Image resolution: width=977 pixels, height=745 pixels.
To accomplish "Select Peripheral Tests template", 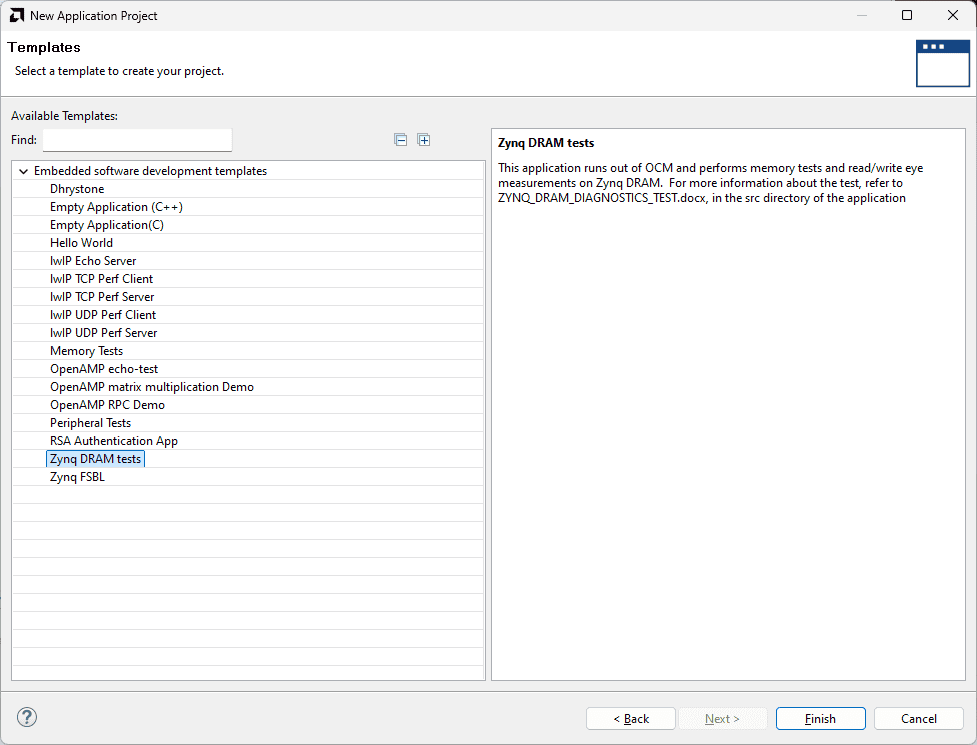I will tap(90, 423).
